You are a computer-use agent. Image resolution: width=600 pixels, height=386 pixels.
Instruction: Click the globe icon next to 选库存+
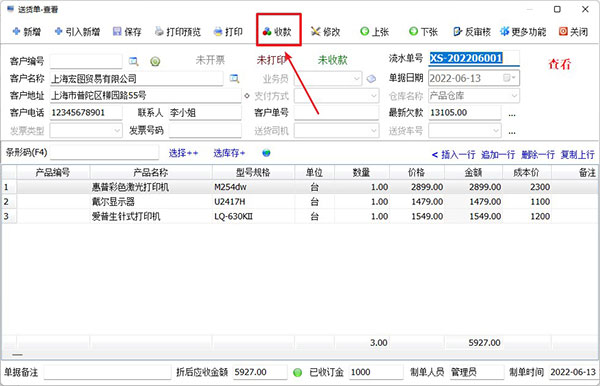pyautogui.click(x=266, y=153)
